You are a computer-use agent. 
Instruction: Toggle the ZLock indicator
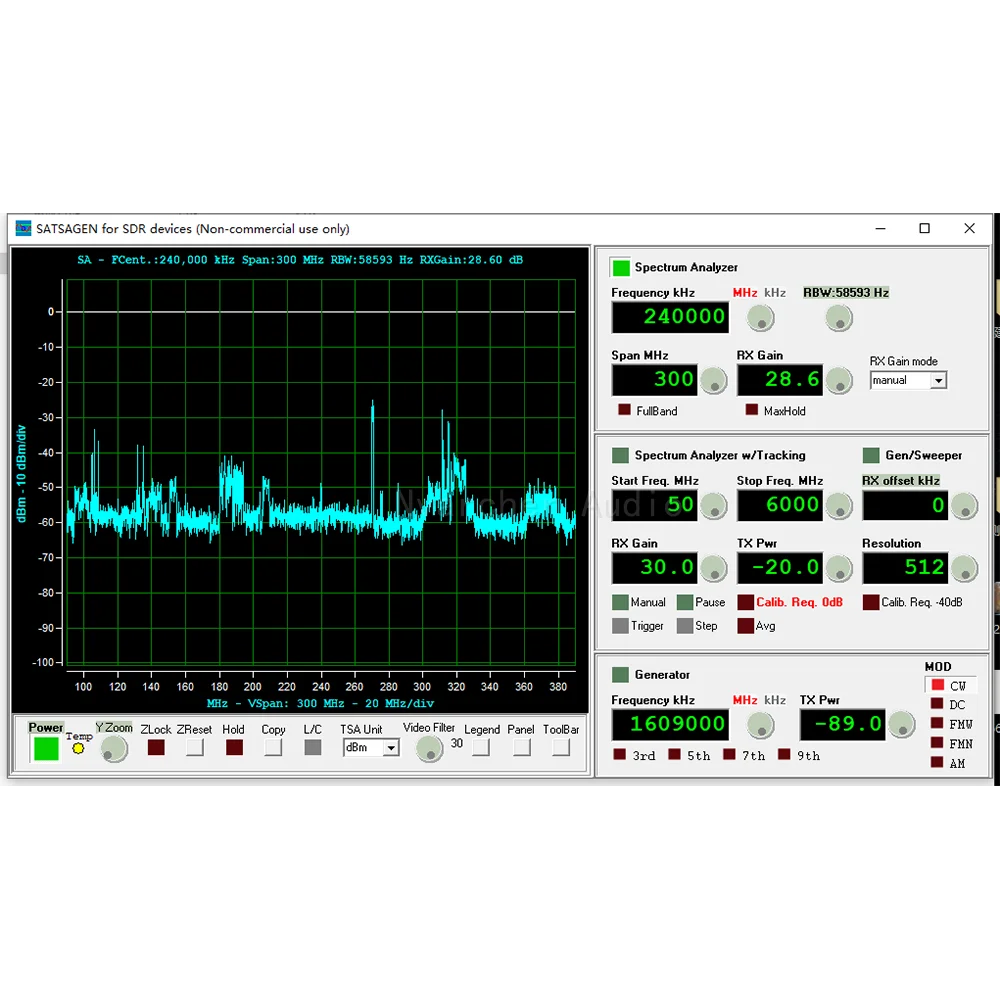tap(156, 747)
